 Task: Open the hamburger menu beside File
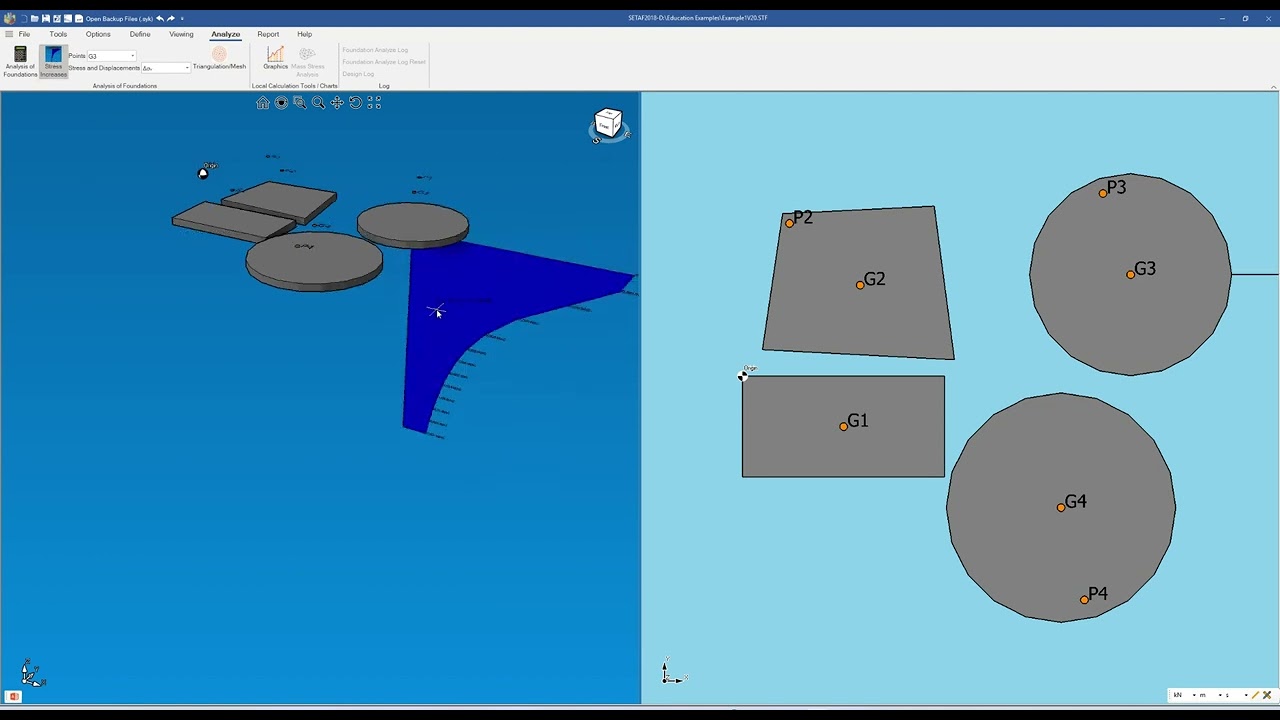tap(9, 34)
